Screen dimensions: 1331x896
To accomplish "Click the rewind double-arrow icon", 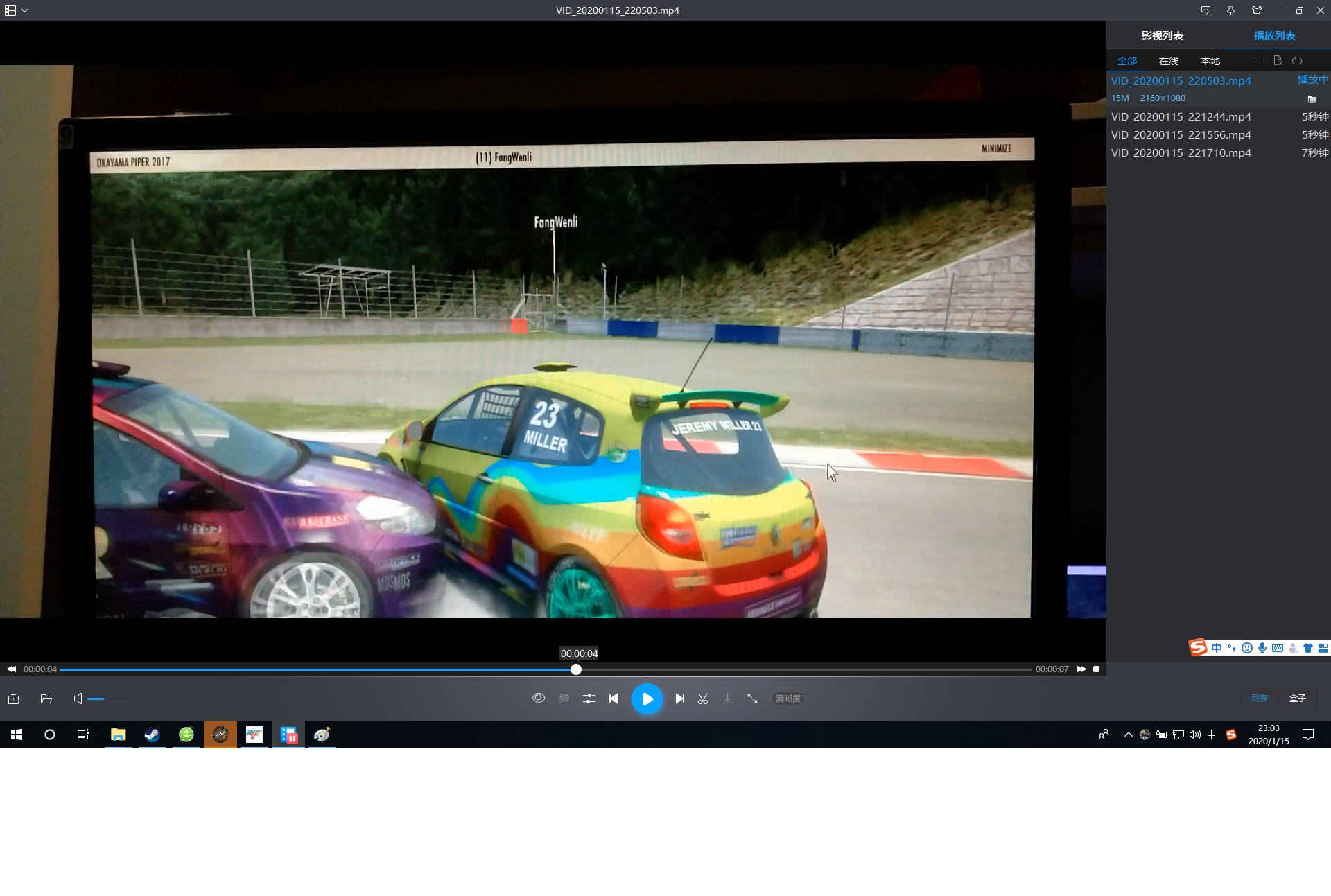I will click(12, 669).
